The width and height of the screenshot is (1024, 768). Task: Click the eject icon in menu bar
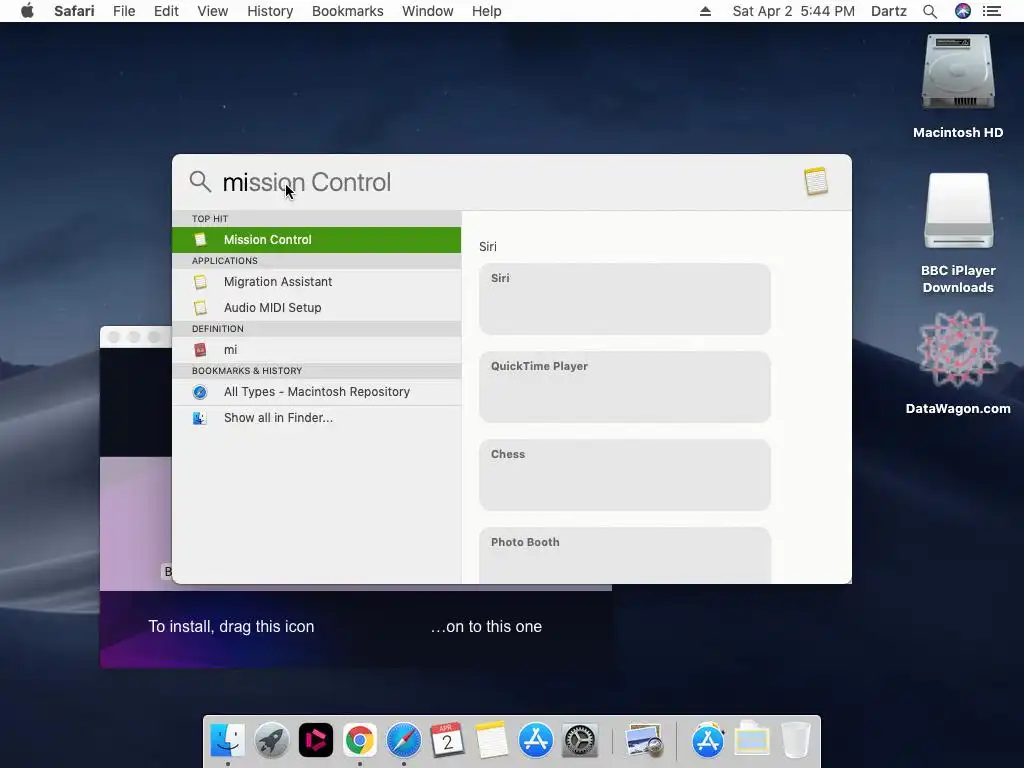(x=705, y=11)
